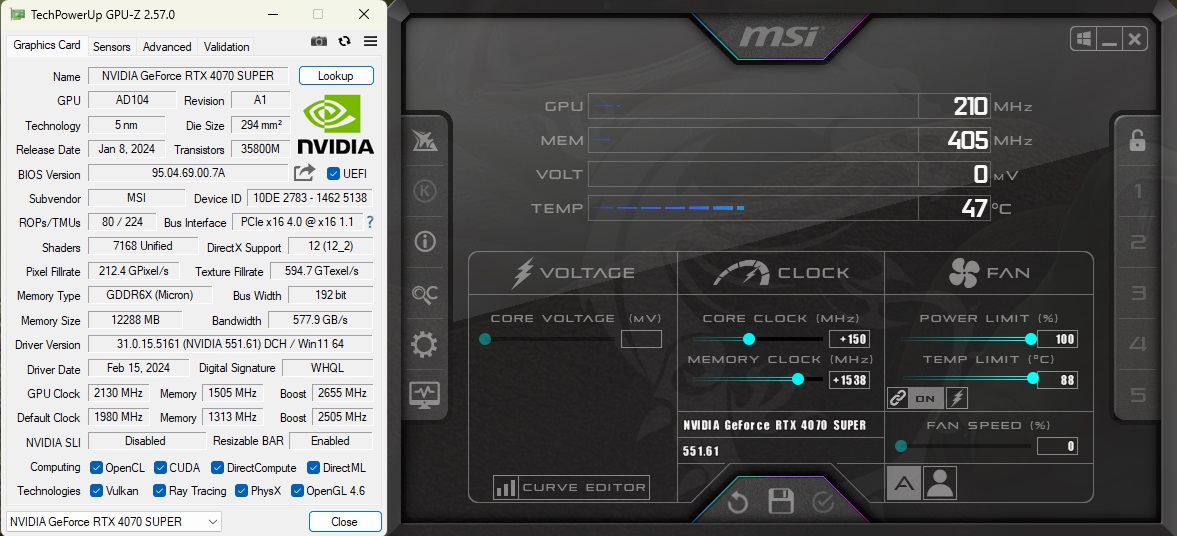
Task: Adjust the Core Clock slider handle
Action: [748, 339]
